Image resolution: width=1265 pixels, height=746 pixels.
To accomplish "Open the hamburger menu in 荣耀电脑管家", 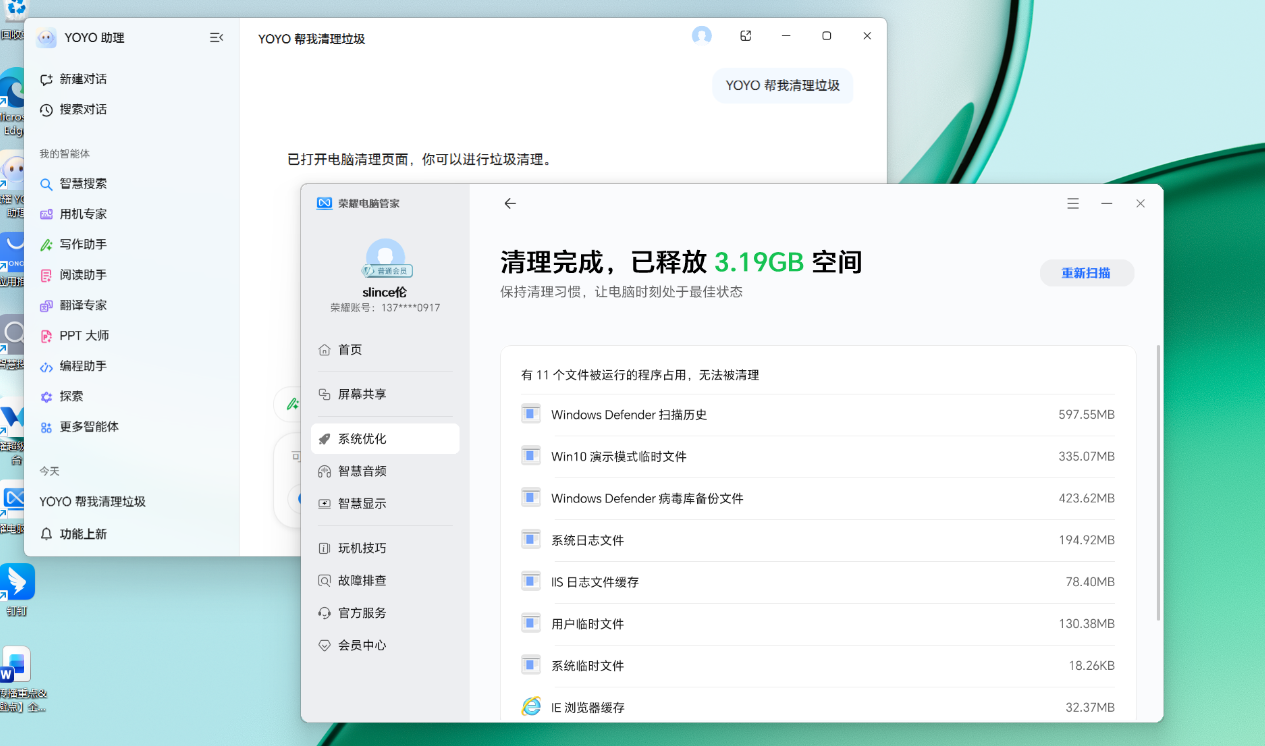I will 1073,203.
